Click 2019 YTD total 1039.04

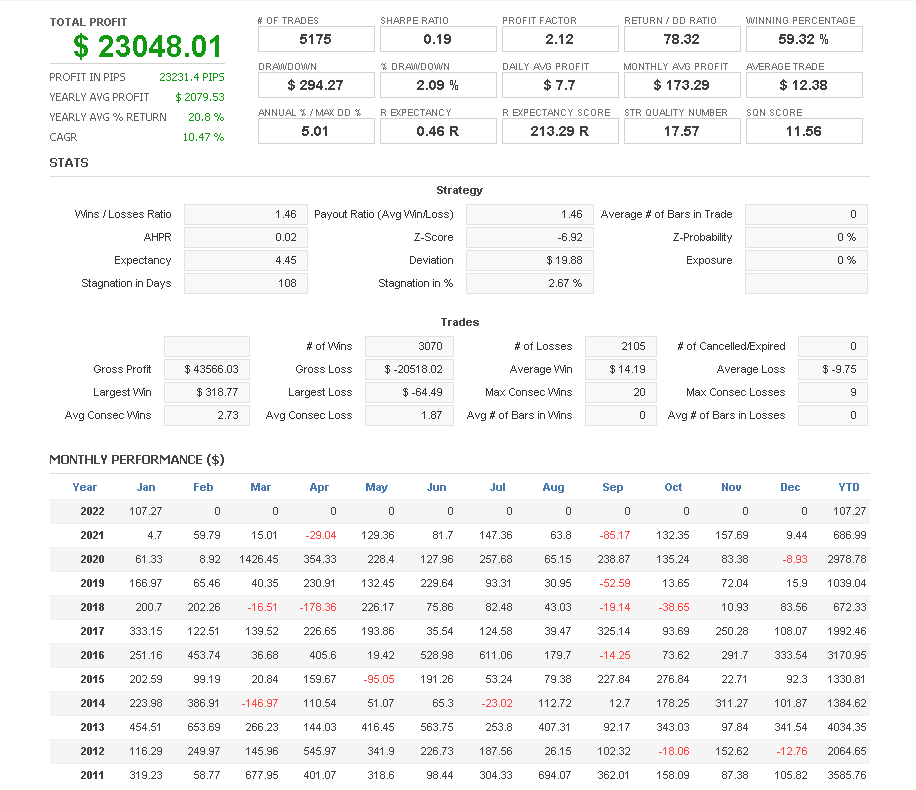click(x=847, y=583)
